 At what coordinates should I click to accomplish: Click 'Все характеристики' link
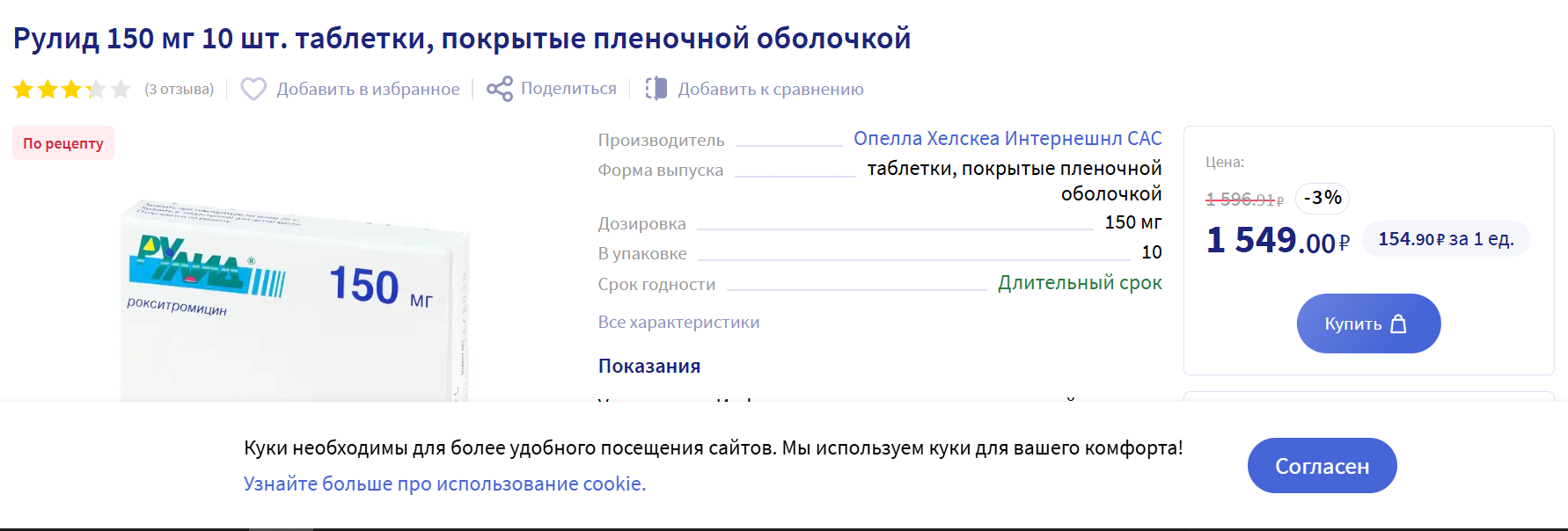click(678, 322)
